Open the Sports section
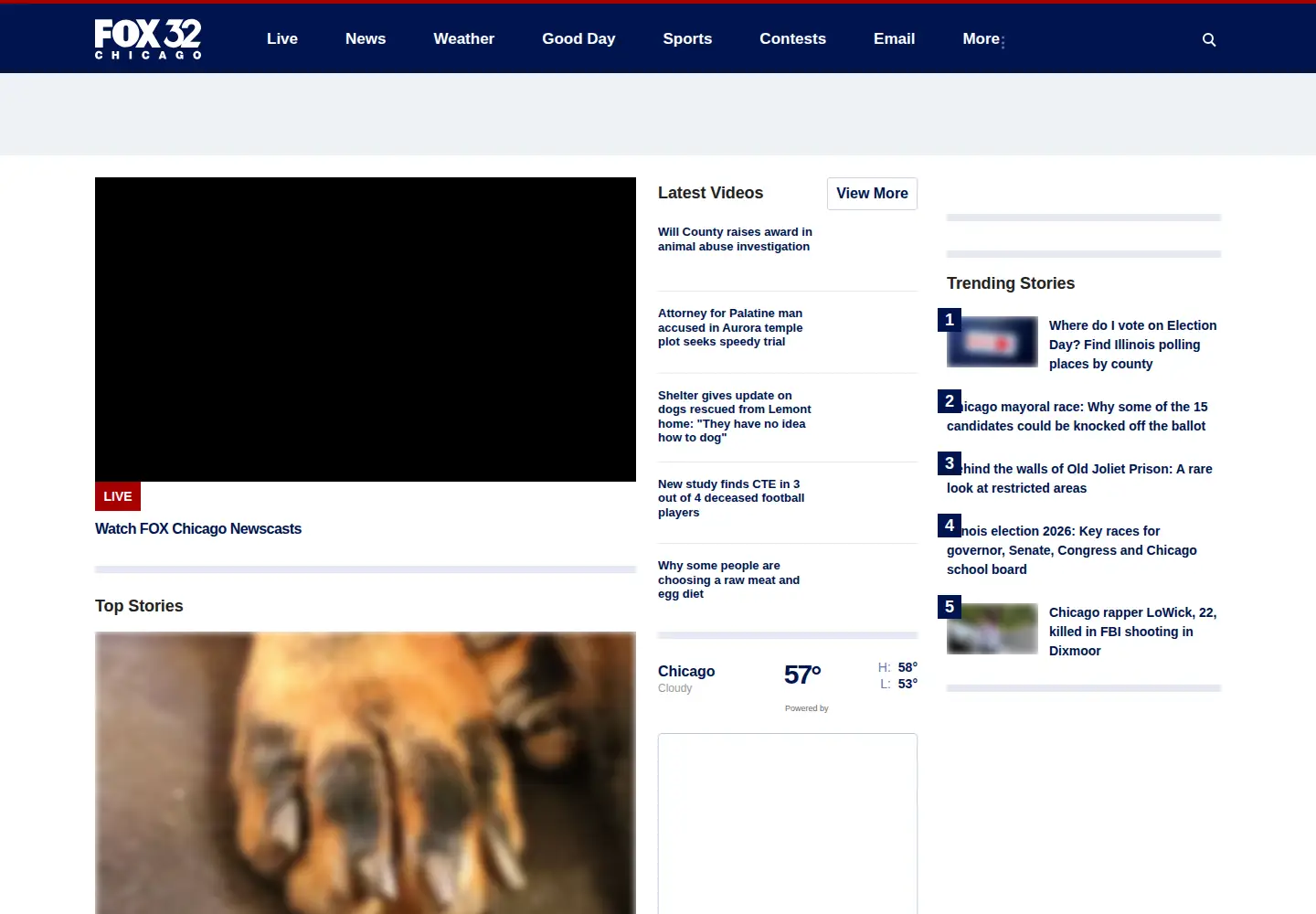The image size is (1316, 914). [x=687, y=38]
